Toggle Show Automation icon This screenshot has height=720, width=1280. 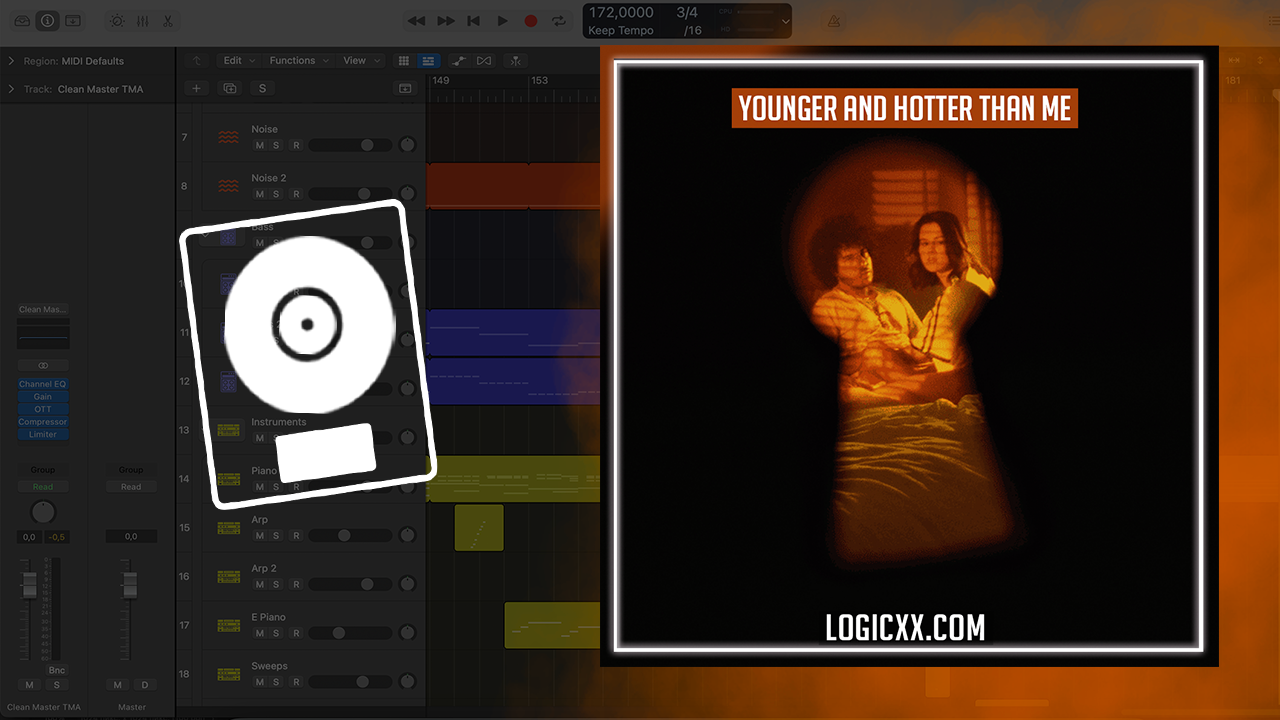coord(457,61)
